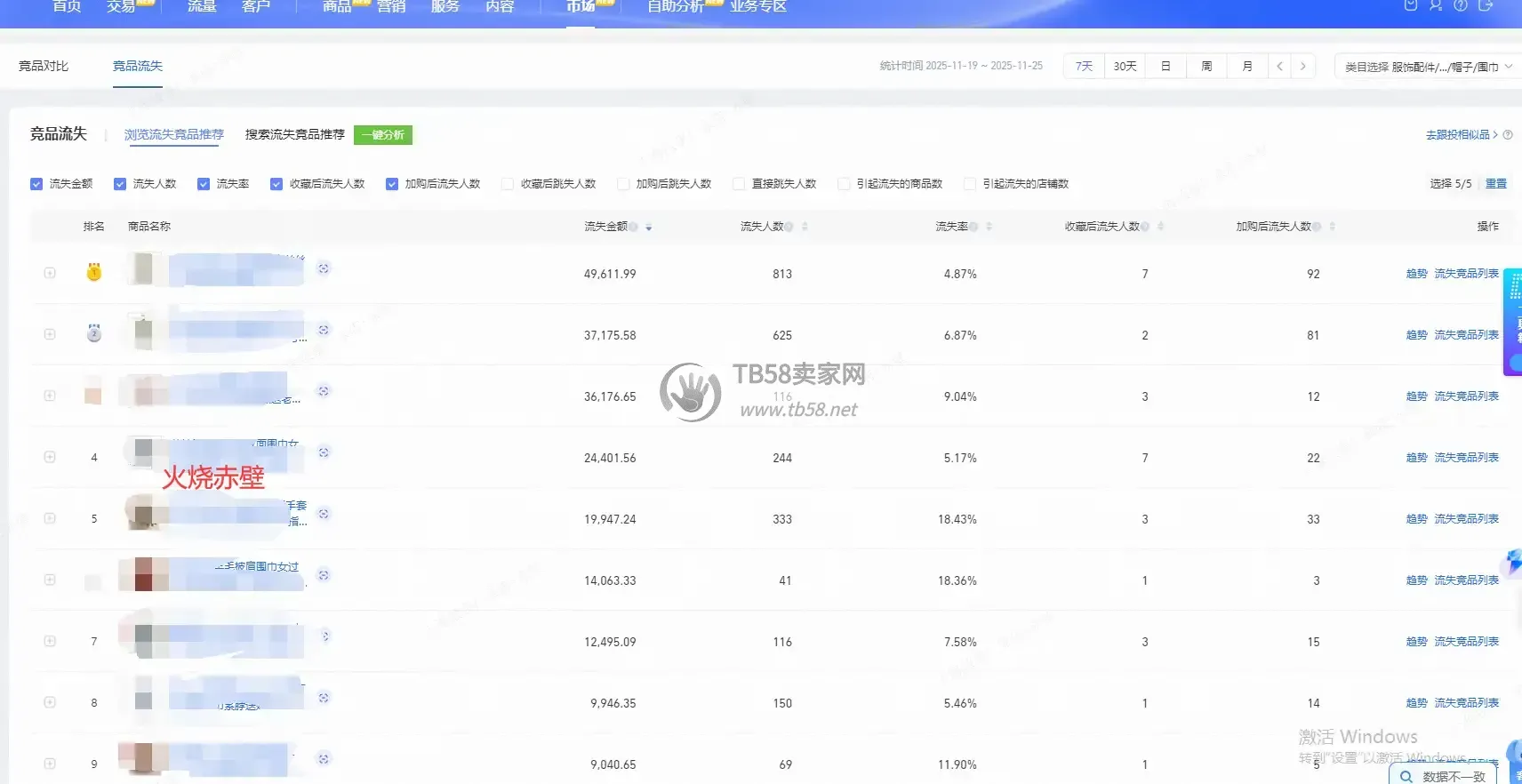The height and width of the screenshot is (784, 1522).
Task: Sort by 流失率 column arrows
Action: pos(989,227)
